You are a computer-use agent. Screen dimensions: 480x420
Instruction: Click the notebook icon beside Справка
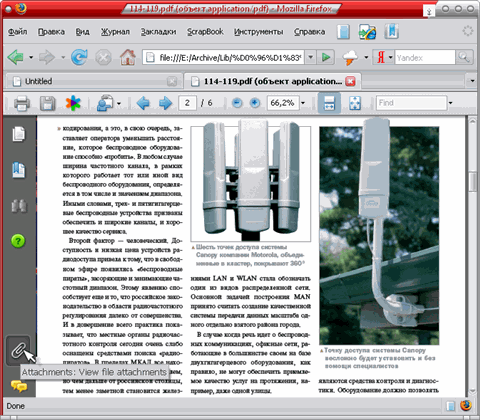[343, 32]
